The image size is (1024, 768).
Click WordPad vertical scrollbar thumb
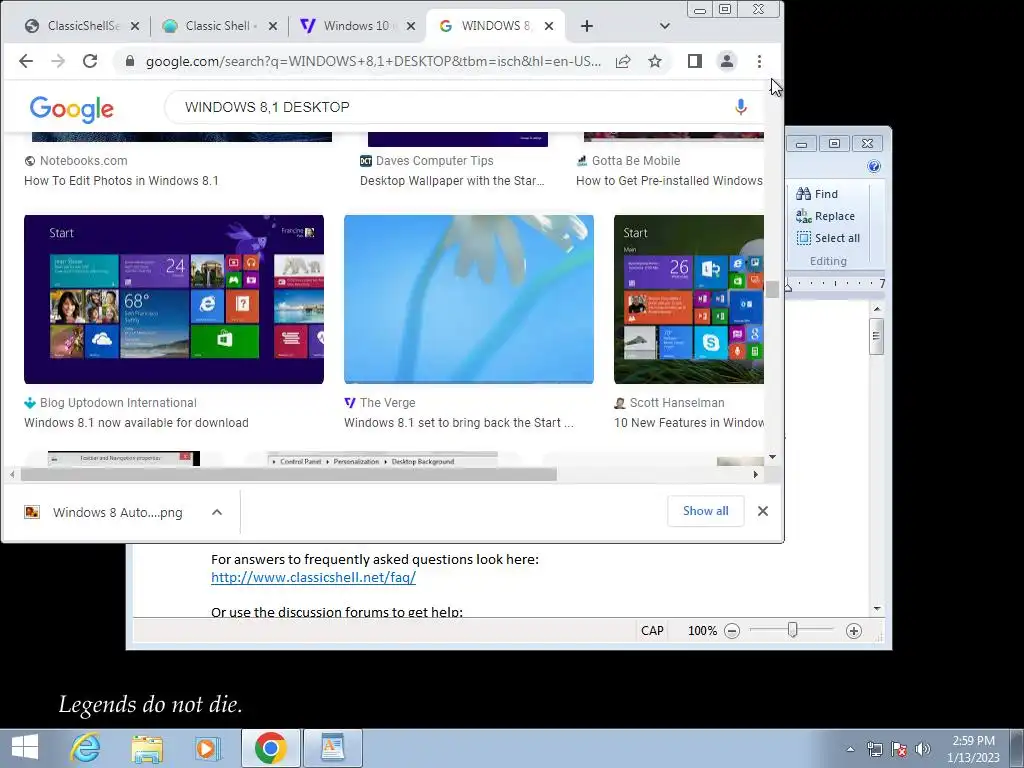pos(876,336)
